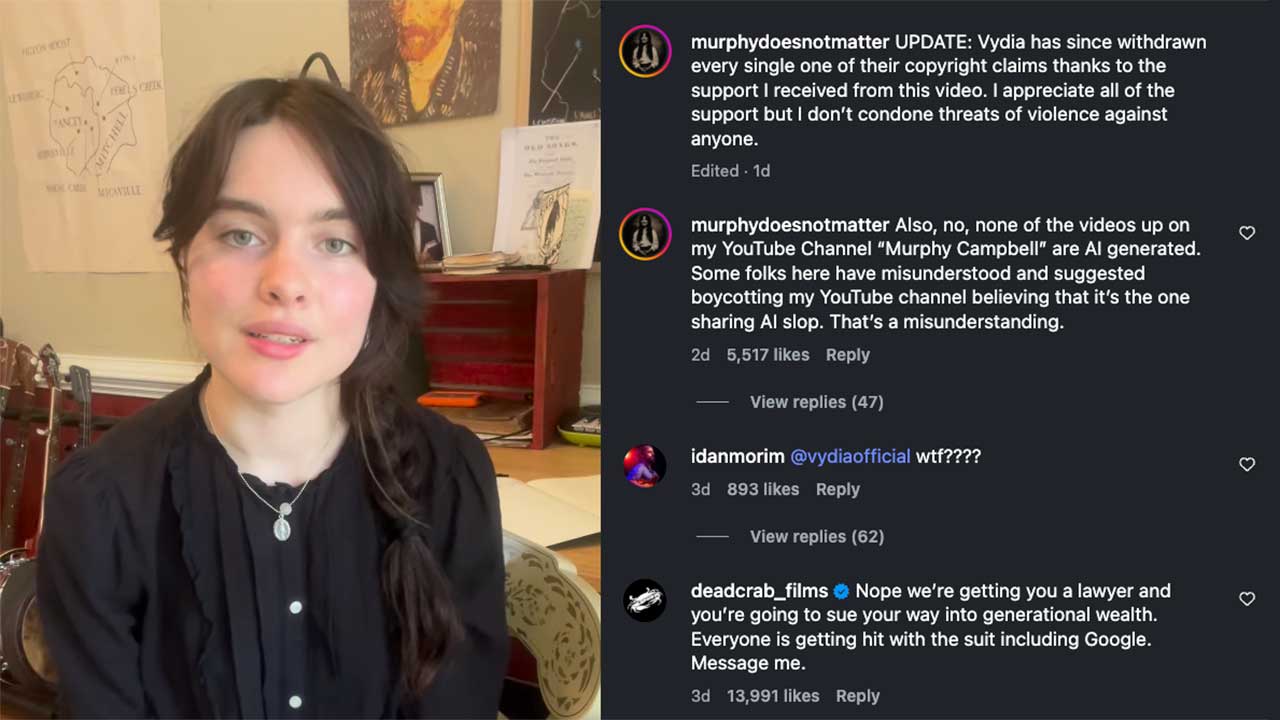Open idanmorim username link
1280x720 pixels.
737,456
